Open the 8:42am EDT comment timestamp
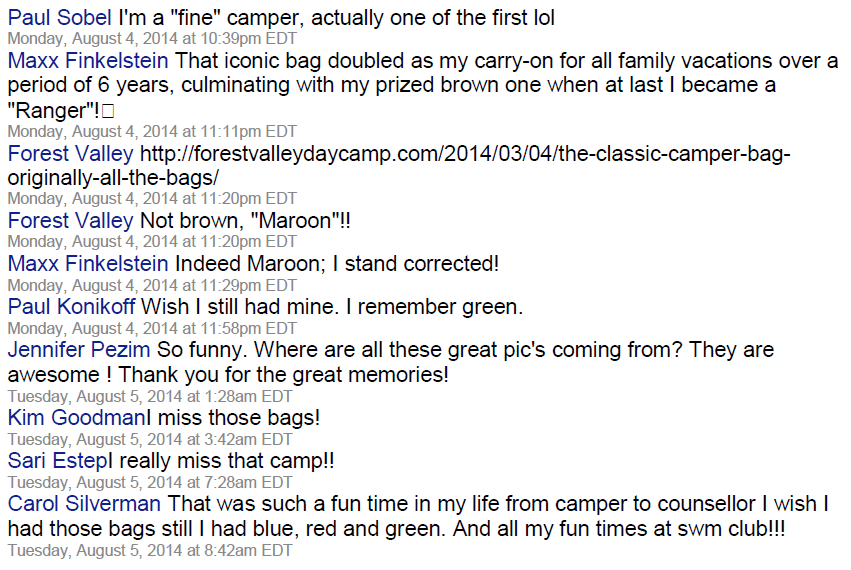This screenshot has width=851, height=570. tap(150, 549)
